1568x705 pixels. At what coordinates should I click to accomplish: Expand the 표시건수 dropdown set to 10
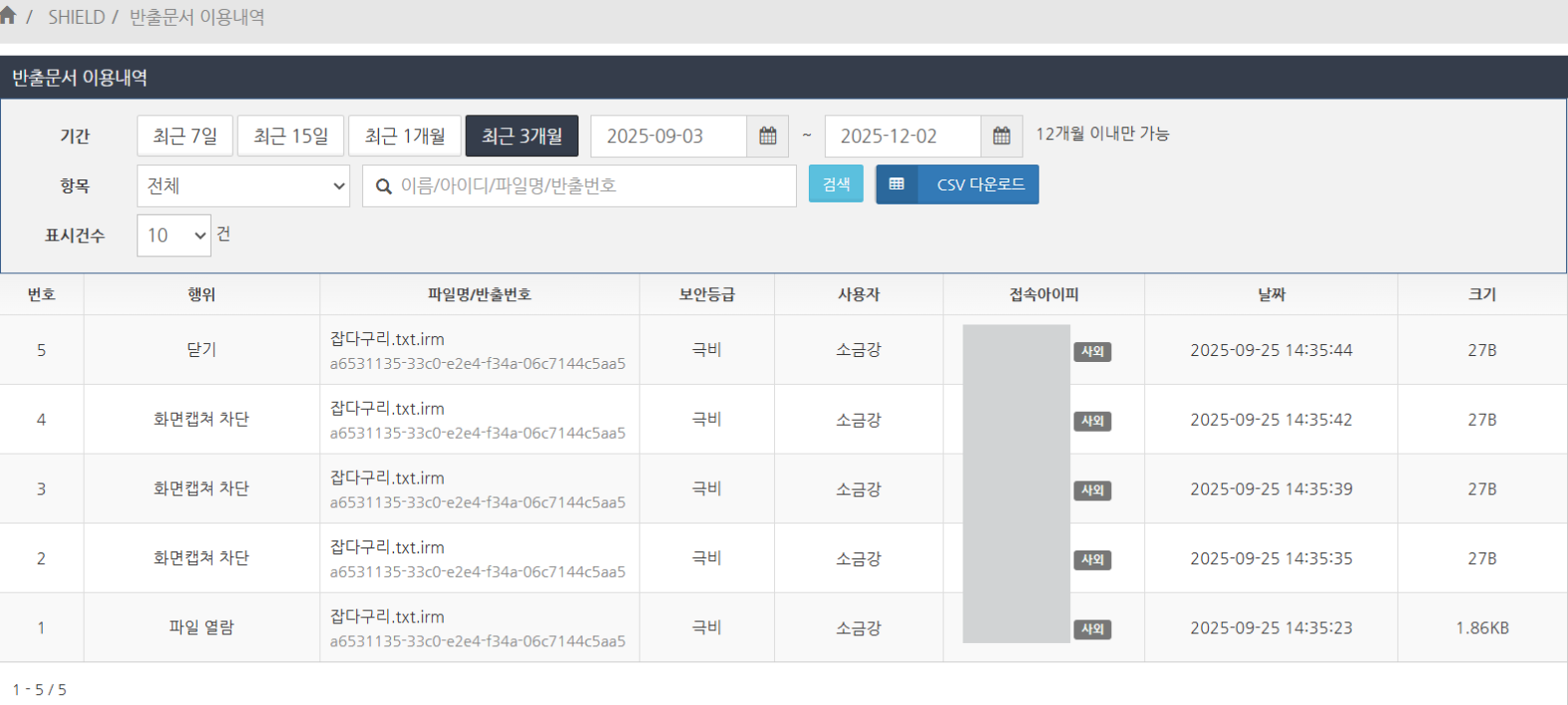[174, 235]
